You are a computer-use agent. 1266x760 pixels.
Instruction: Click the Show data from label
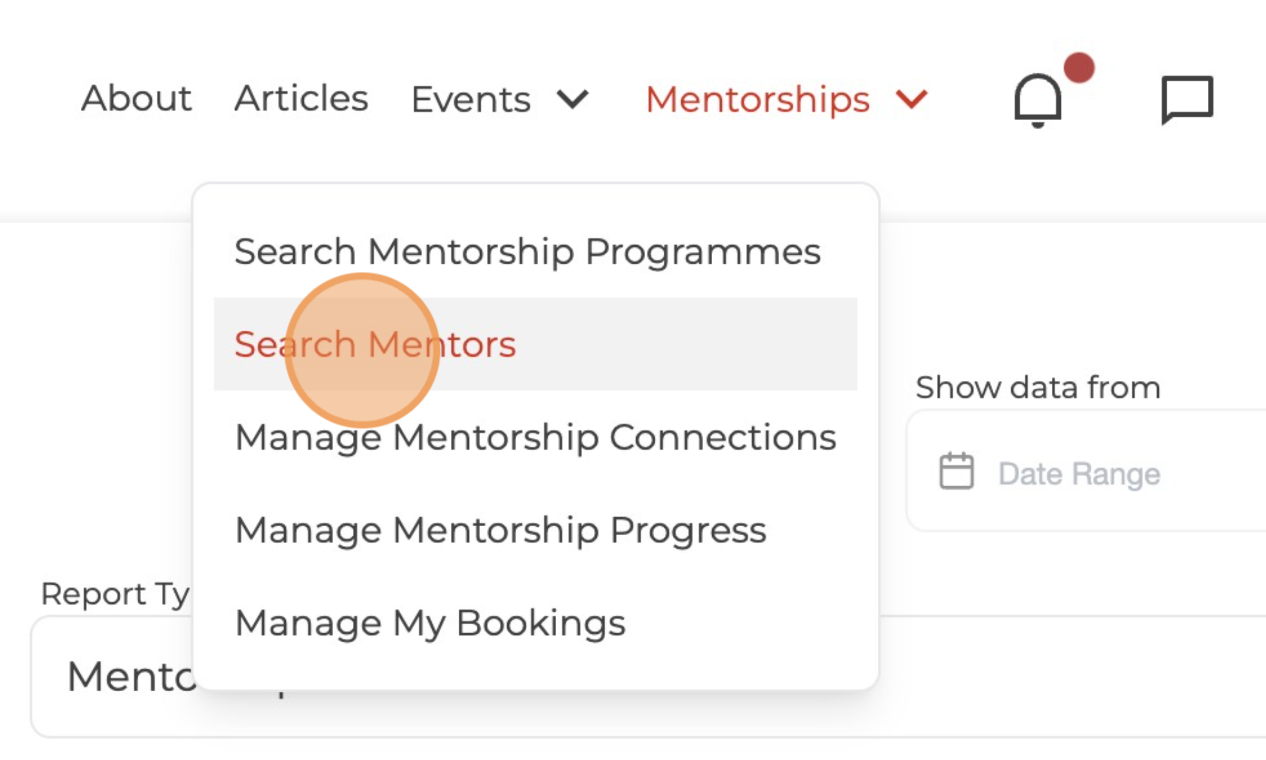pos(1037,388)
